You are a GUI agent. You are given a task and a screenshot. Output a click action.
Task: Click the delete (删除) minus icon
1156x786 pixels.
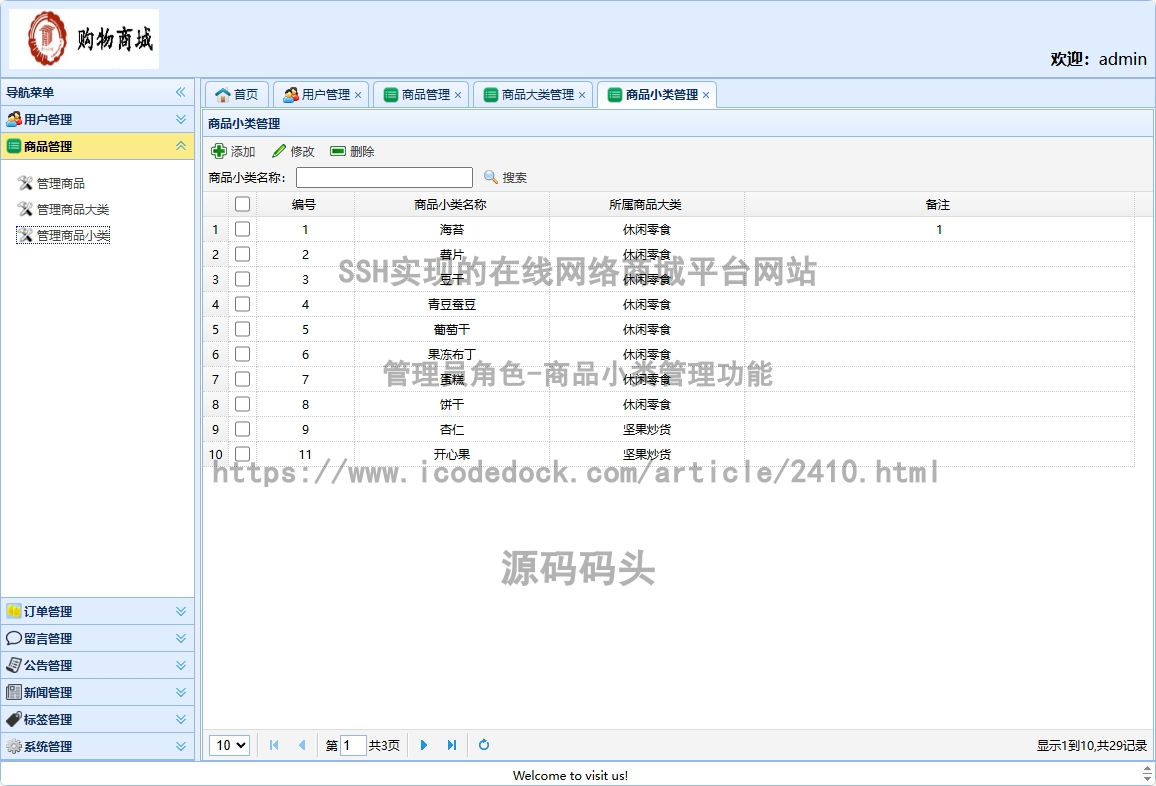point(338,151)
